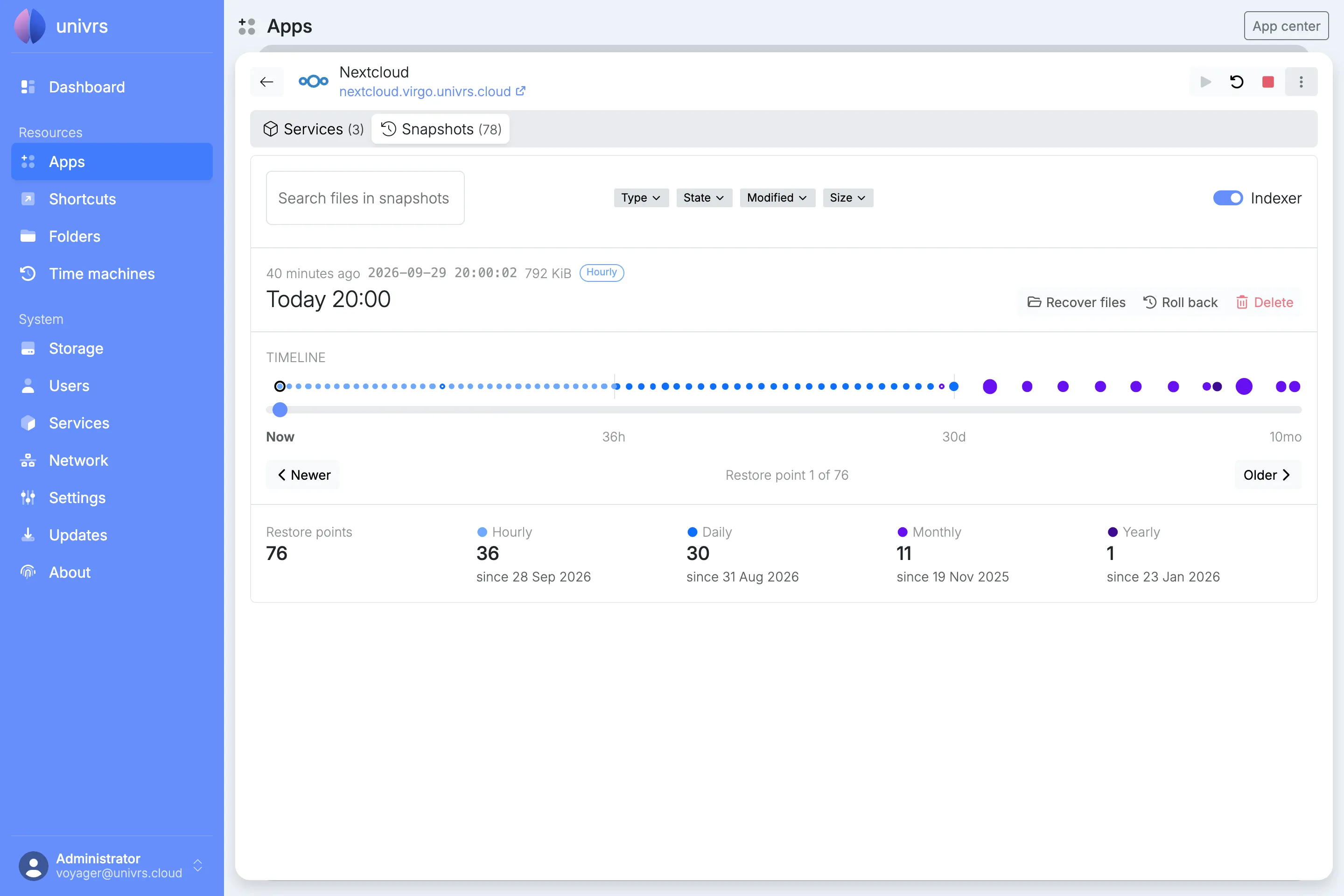
Task: Click the App center button
Action: (x=1286, y=26)
